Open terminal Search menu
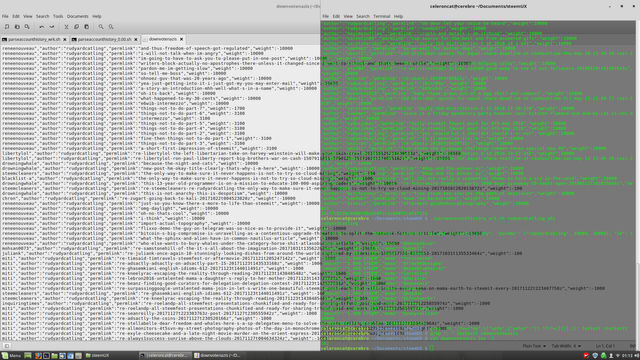 coord(363,16)
